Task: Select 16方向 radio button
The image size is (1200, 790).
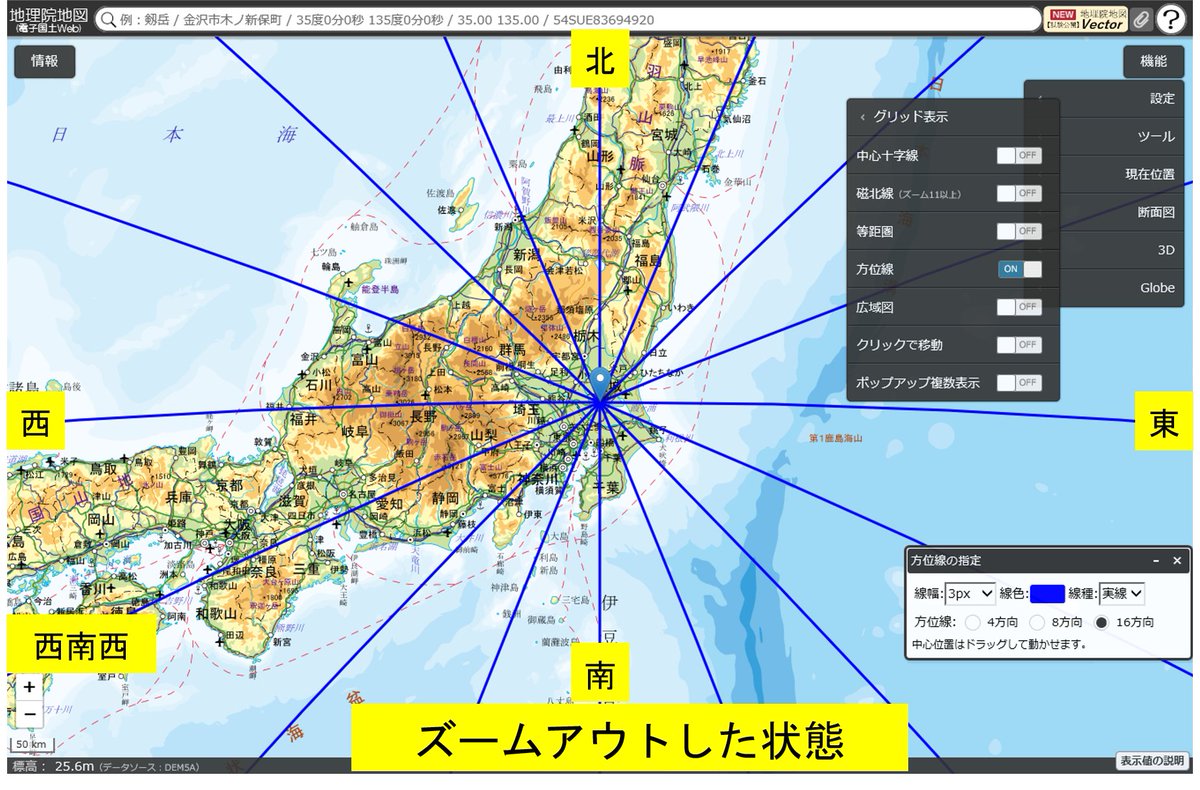Action: click(x=1103, y=622)
